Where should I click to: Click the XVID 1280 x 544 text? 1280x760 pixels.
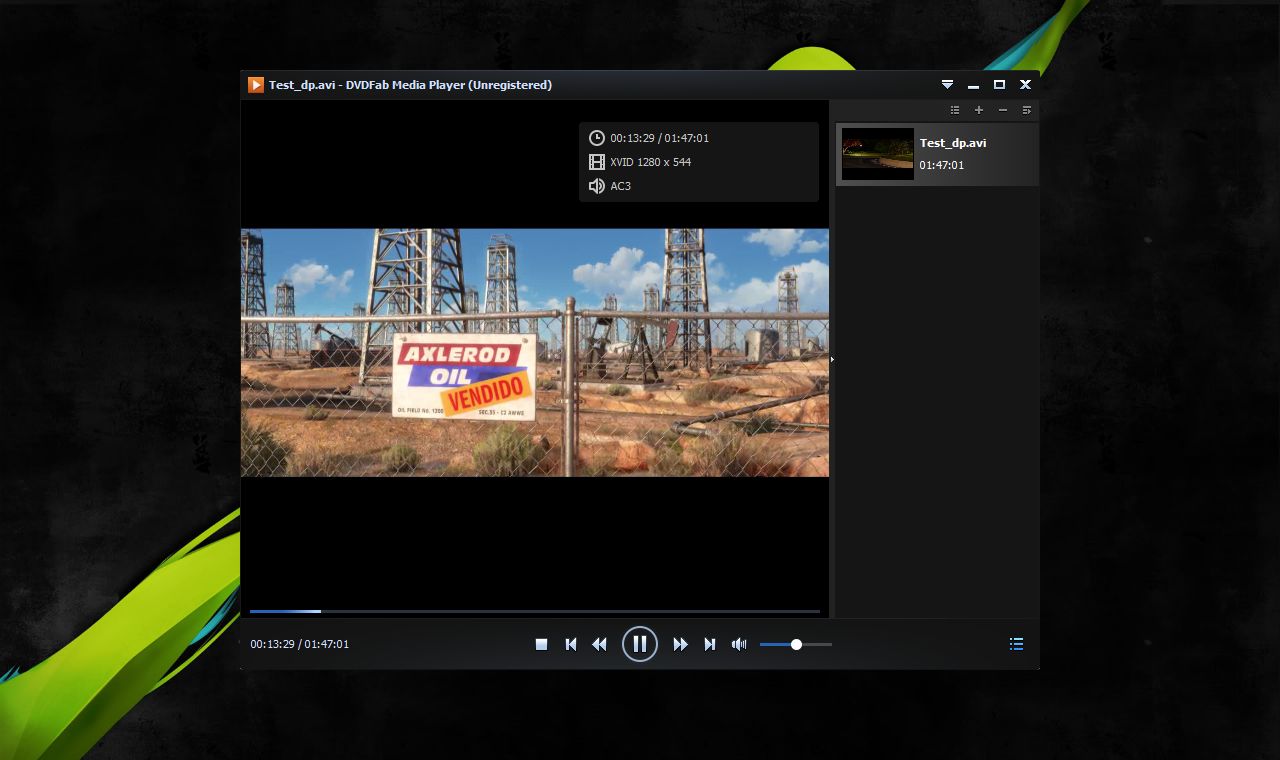point(651,162)
